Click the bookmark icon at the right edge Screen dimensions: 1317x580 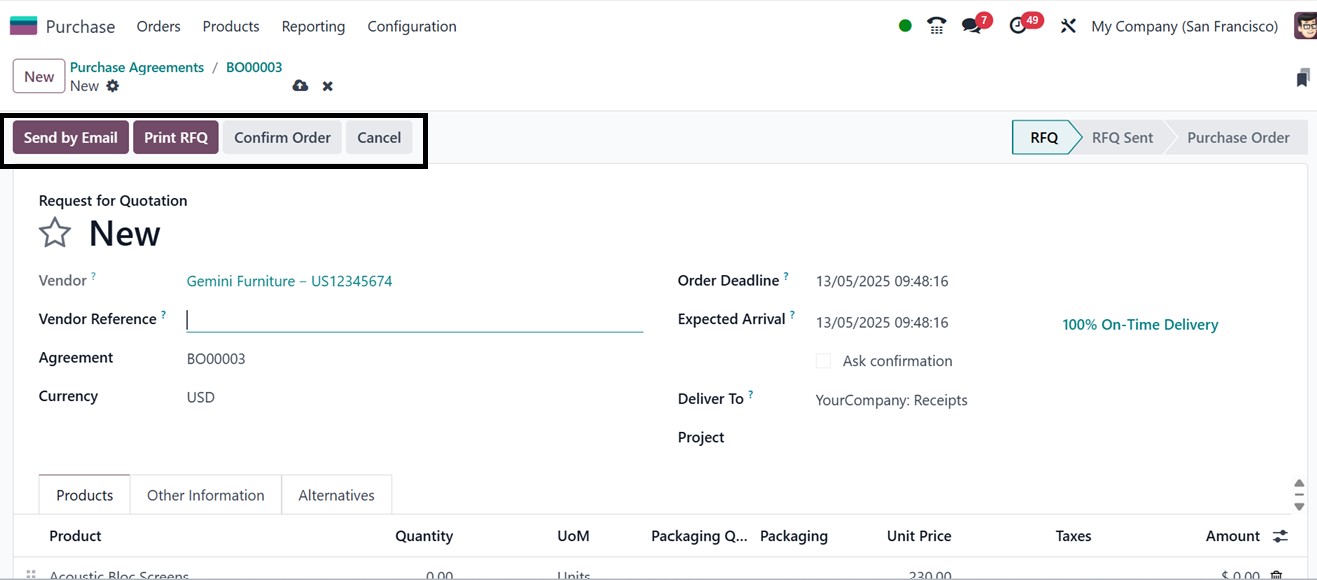click(x=1302, y=77)
